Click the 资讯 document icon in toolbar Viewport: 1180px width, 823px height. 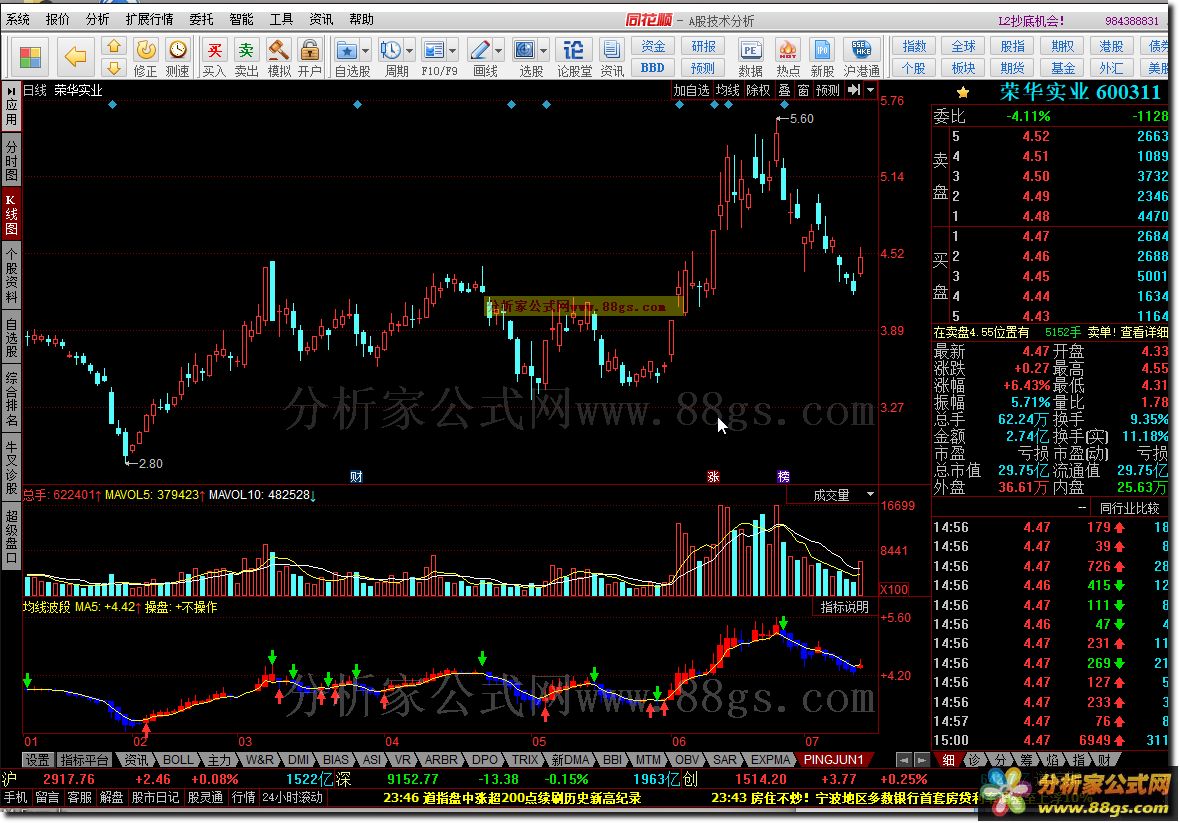(x=612, y=50)
